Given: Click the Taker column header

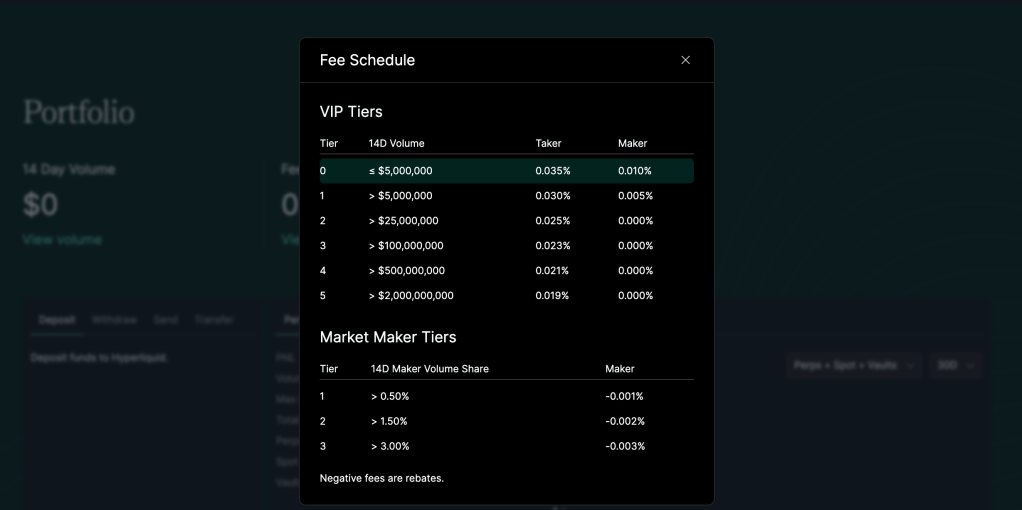Looking at the screenshot, I should click(x=548, y=144).
